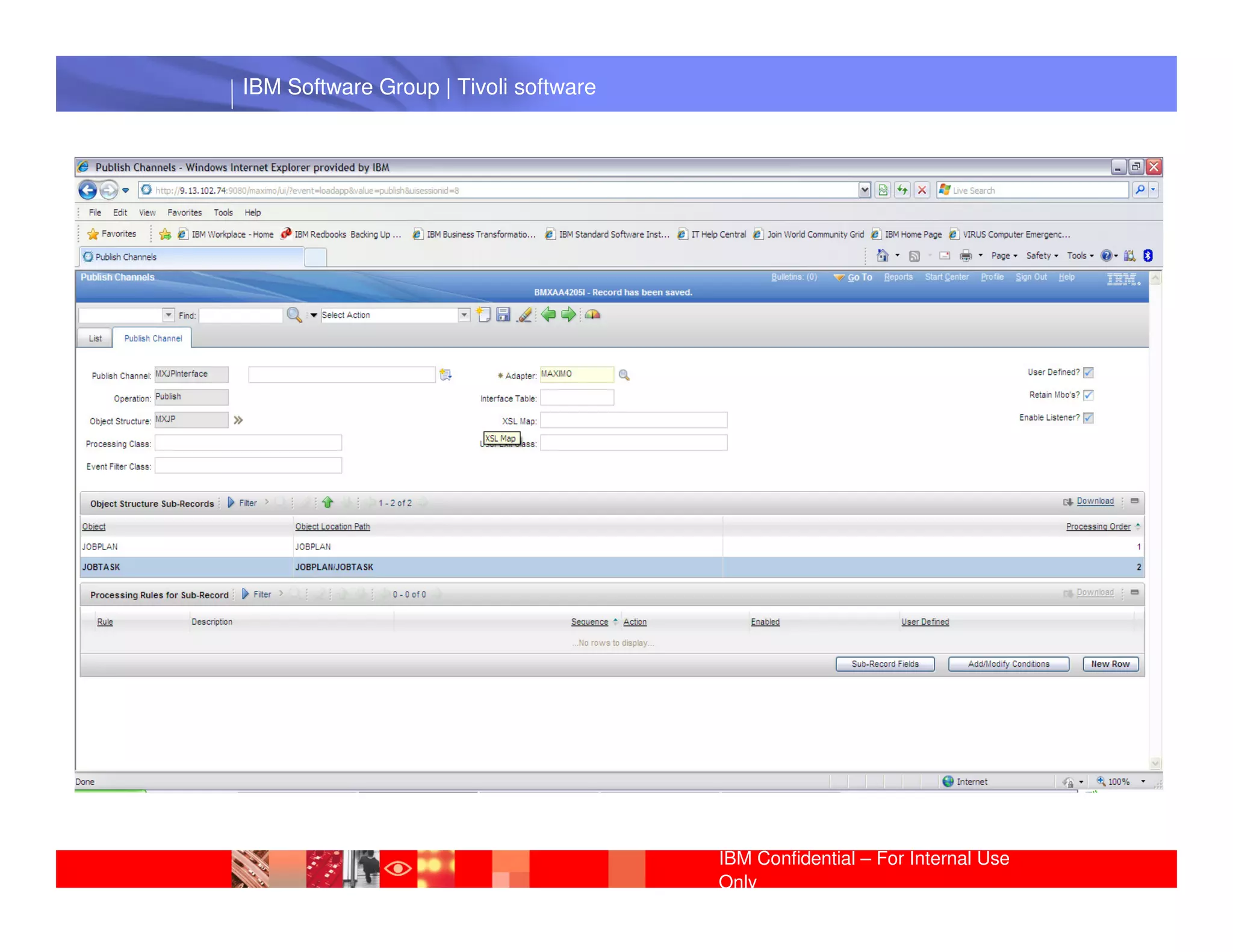1233x952 pixels.
Task: Click the Favorites star button
Action: coord(113,234)
